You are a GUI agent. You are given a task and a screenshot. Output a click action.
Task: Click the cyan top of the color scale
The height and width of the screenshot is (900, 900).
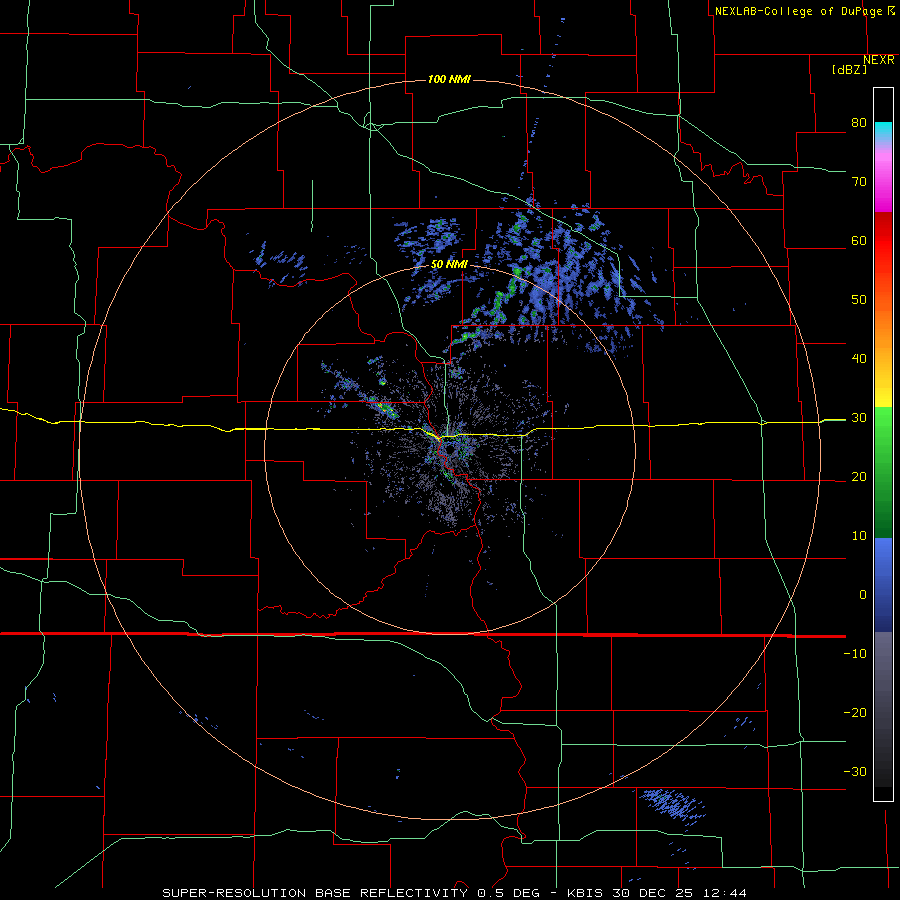coord(883,131)
